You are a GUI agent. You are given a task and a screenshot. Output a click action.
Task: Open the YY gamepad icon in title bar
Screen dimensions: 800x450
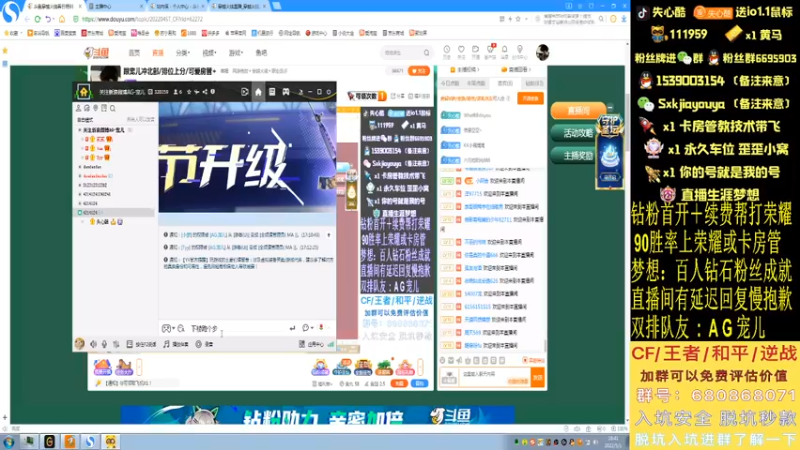(286, 92)
